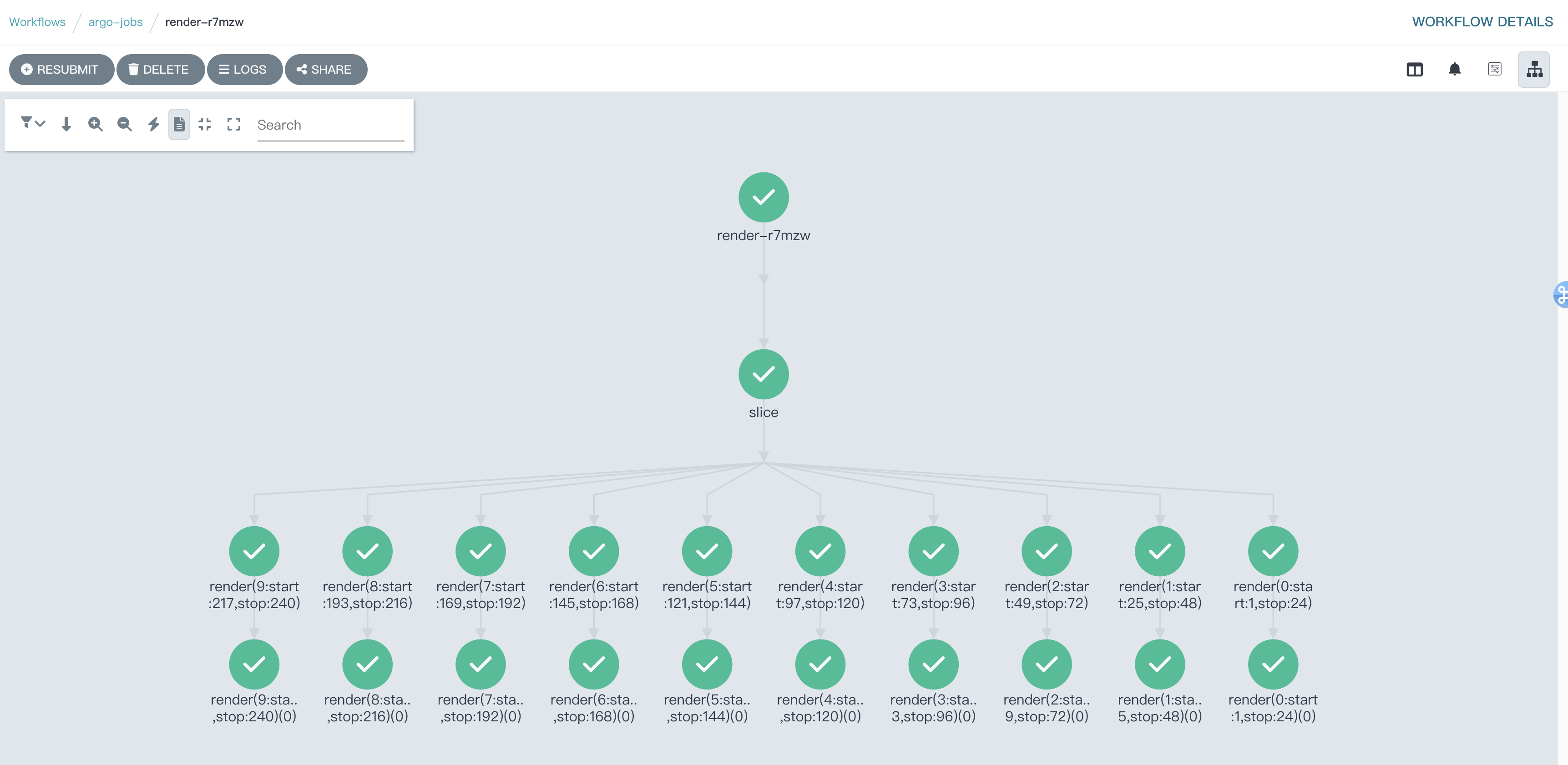Image resolution: width=1568 pixels, height=765 pixels.
Task: Go to Workflows breadcrumb
Action: [x=37, y=22]
